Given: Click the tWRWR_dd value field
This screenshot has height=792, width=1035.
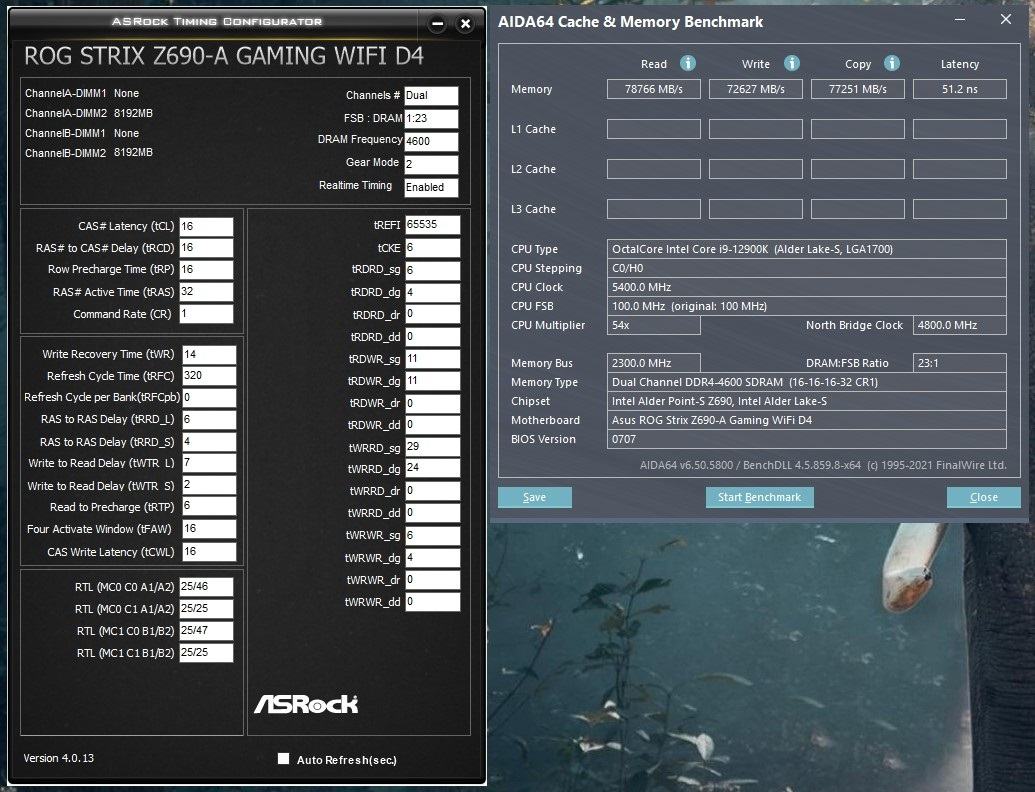Looking at the screenshot, I should (432, 601).
